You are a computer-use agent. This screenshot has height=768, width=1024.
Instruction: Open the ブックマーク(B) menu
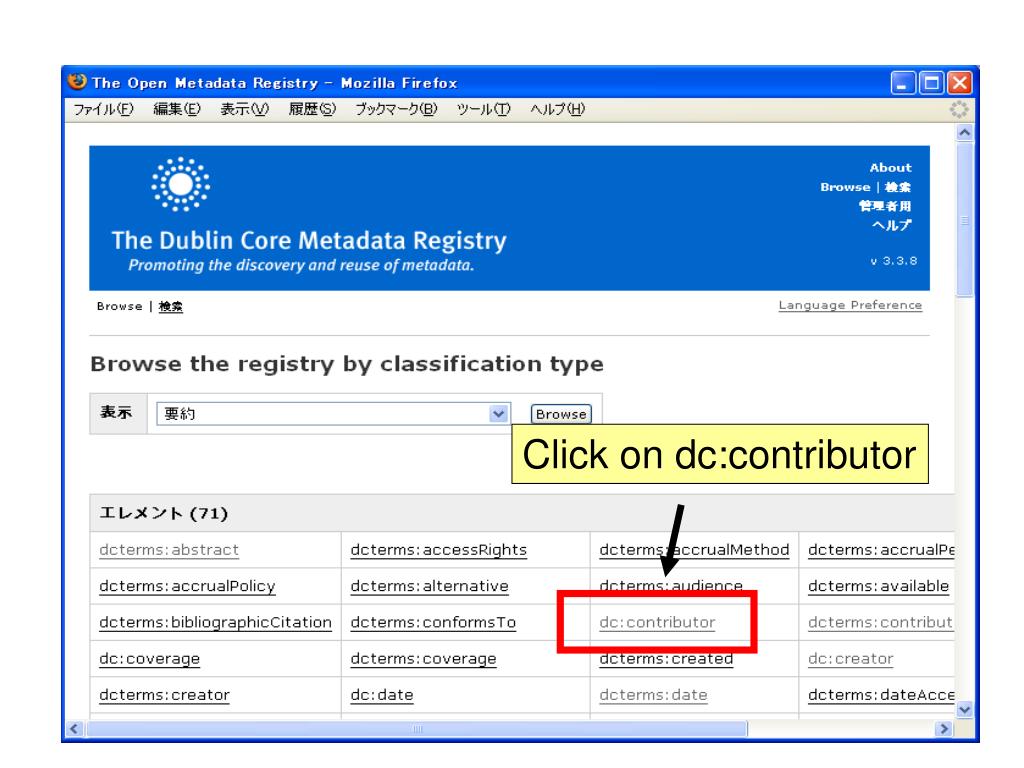tap(396, 109)
